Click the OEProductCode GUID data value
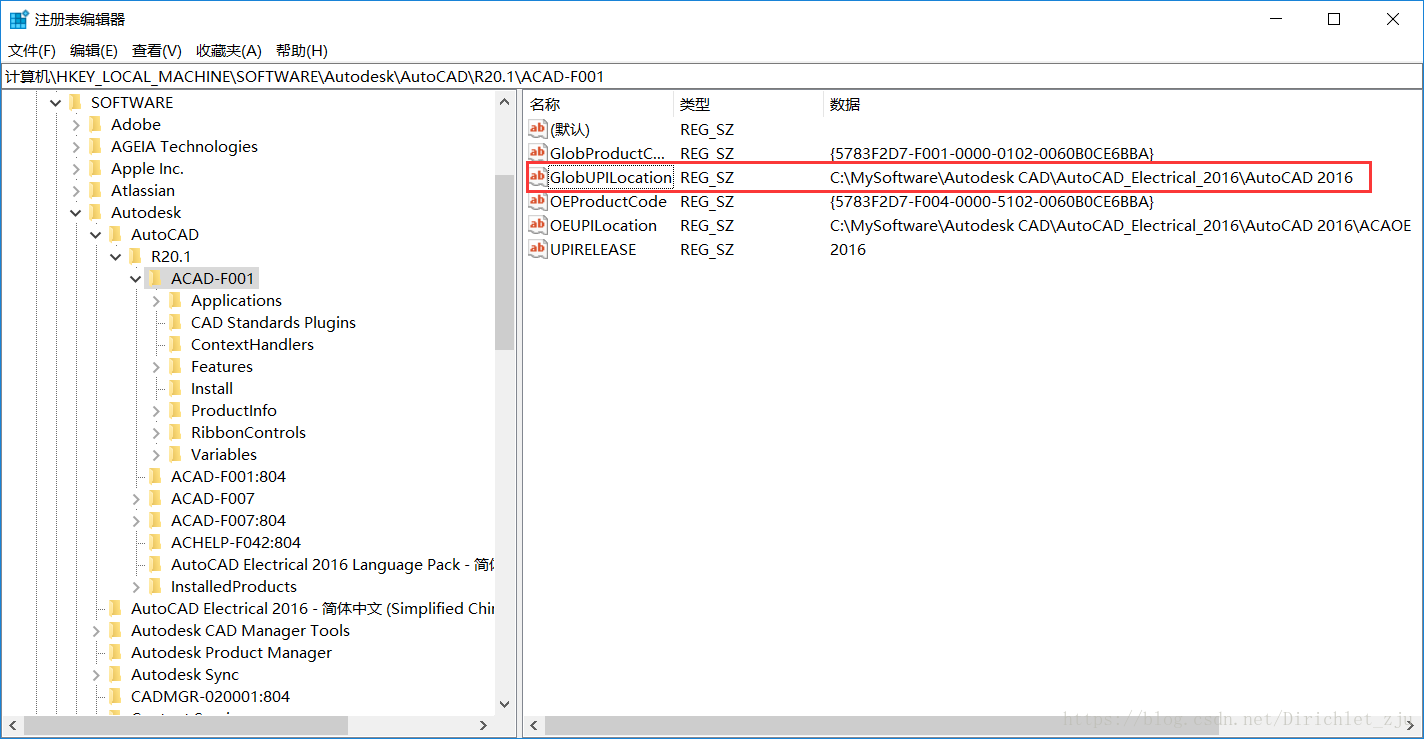The height and width of the screenshot is (739, 1424). [992, 201]
